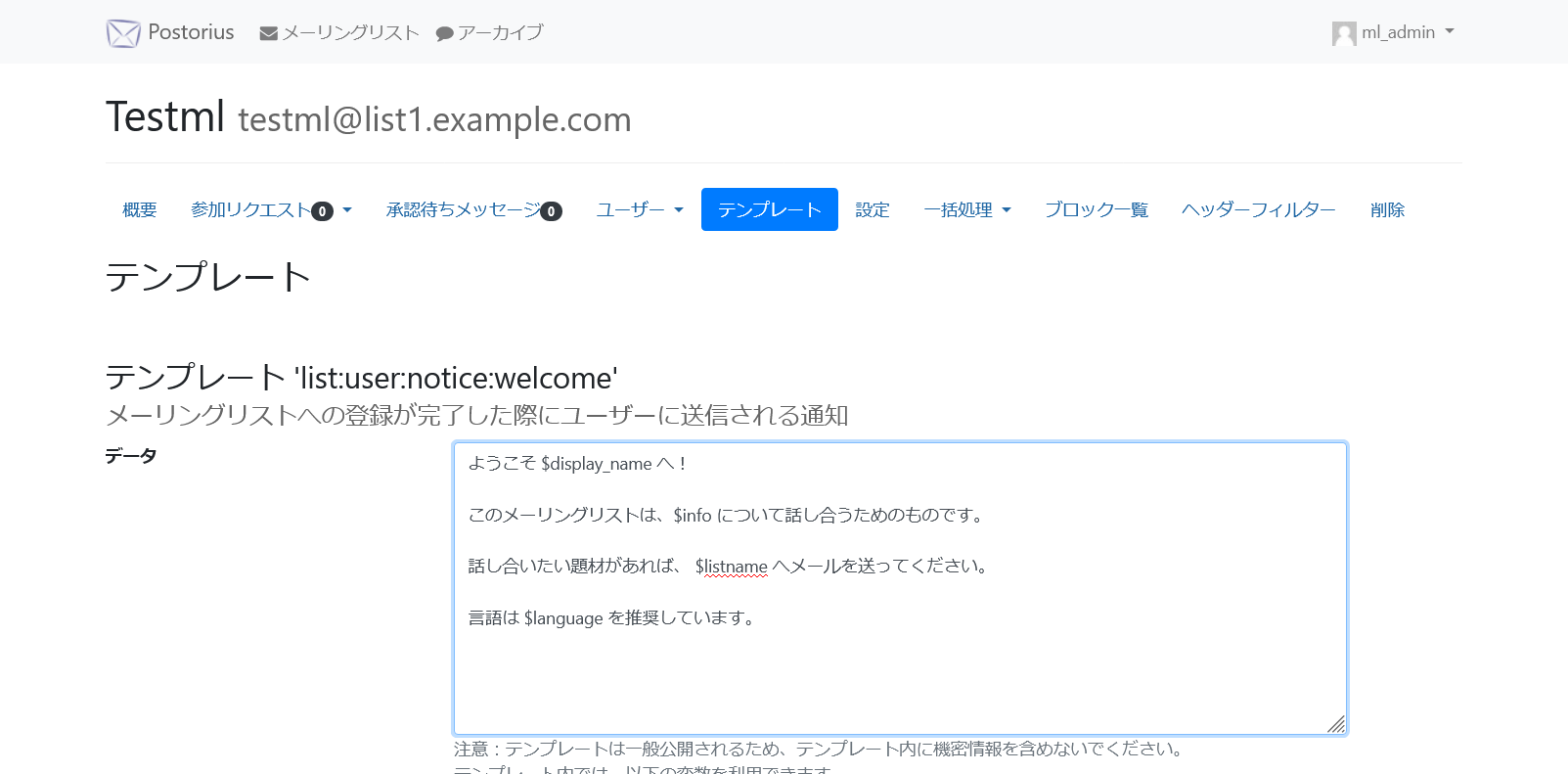Expand the 一括処理 dropdown menu

click(x=967, y=209)
